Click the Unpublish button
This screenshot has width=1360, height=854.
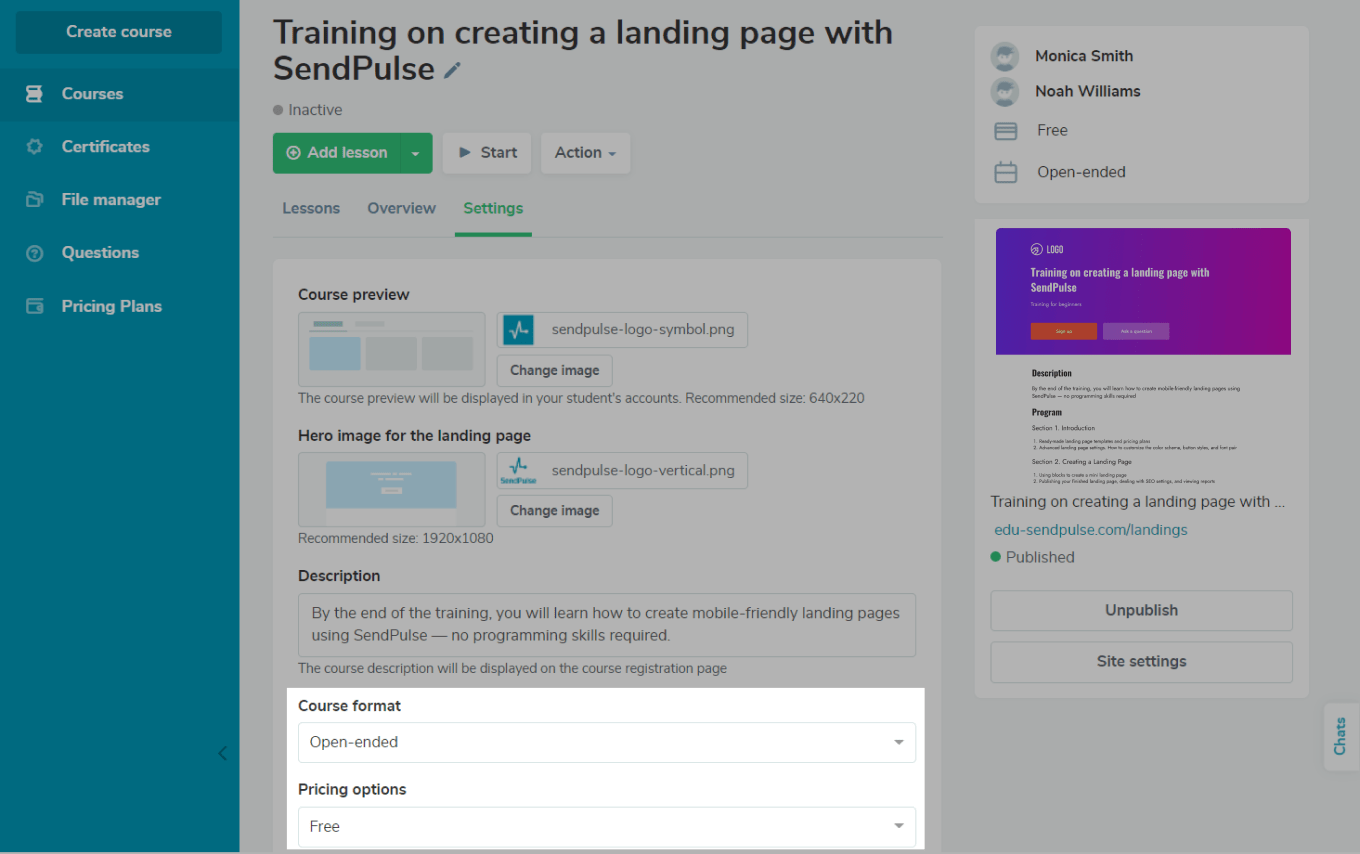tap(1141, 610)
